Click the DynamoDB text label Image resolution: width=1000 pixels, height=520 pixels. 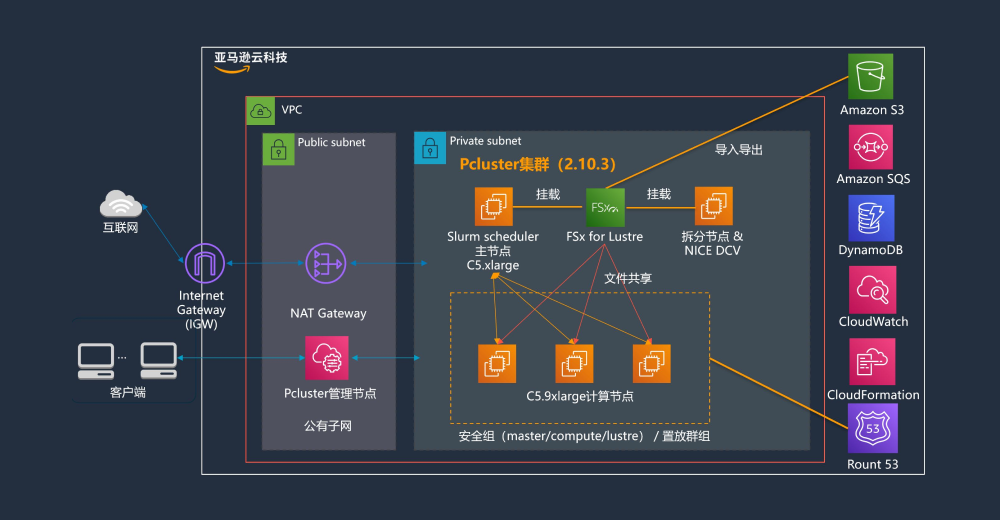871,250
